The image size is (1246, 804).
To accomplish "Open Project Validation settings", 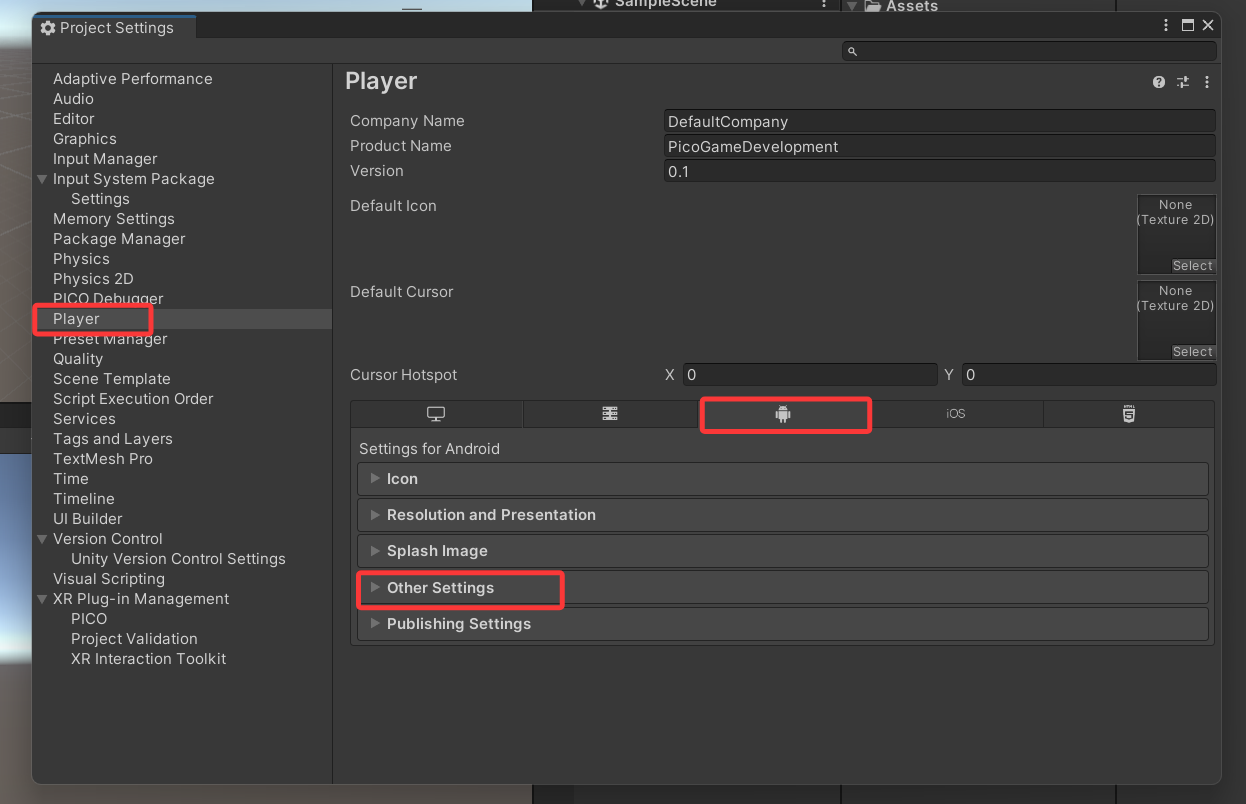I will 134,639.
